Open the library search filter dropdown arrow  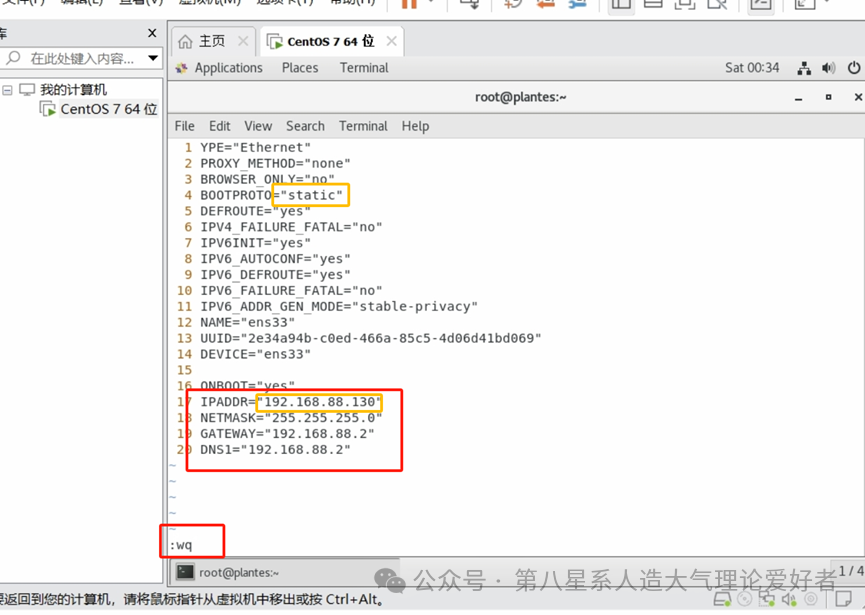tap(152, 59)
